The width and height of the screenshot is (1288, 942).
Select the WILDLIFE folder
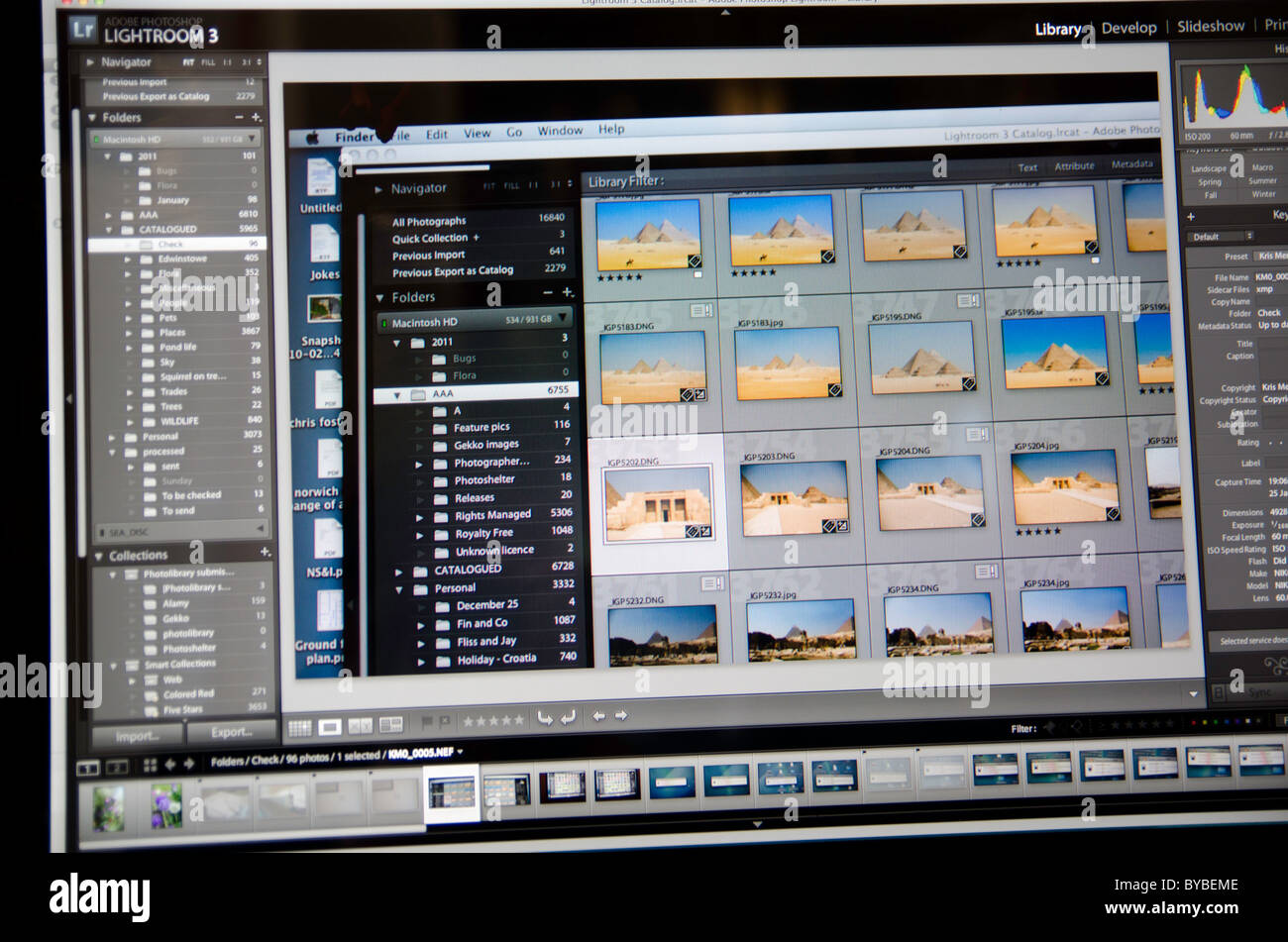[x=177, y=420]
